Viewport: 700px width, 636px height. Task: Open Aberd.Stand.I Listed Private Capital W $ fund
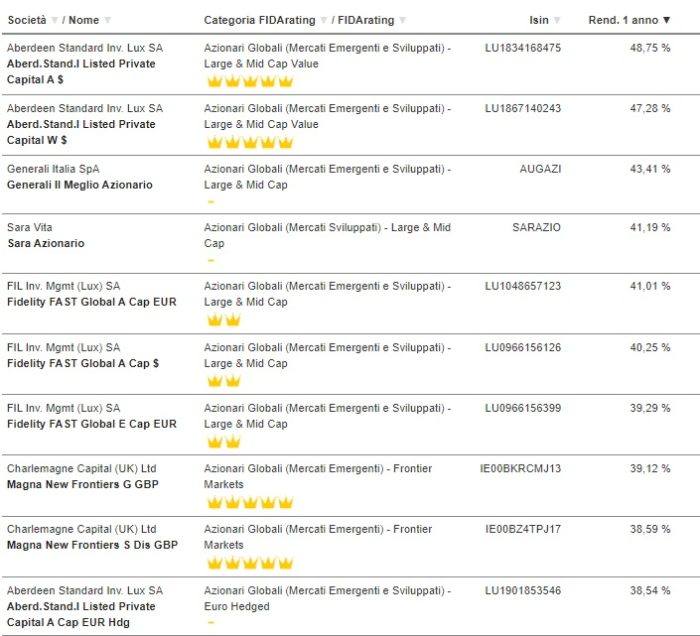(81, 132)
